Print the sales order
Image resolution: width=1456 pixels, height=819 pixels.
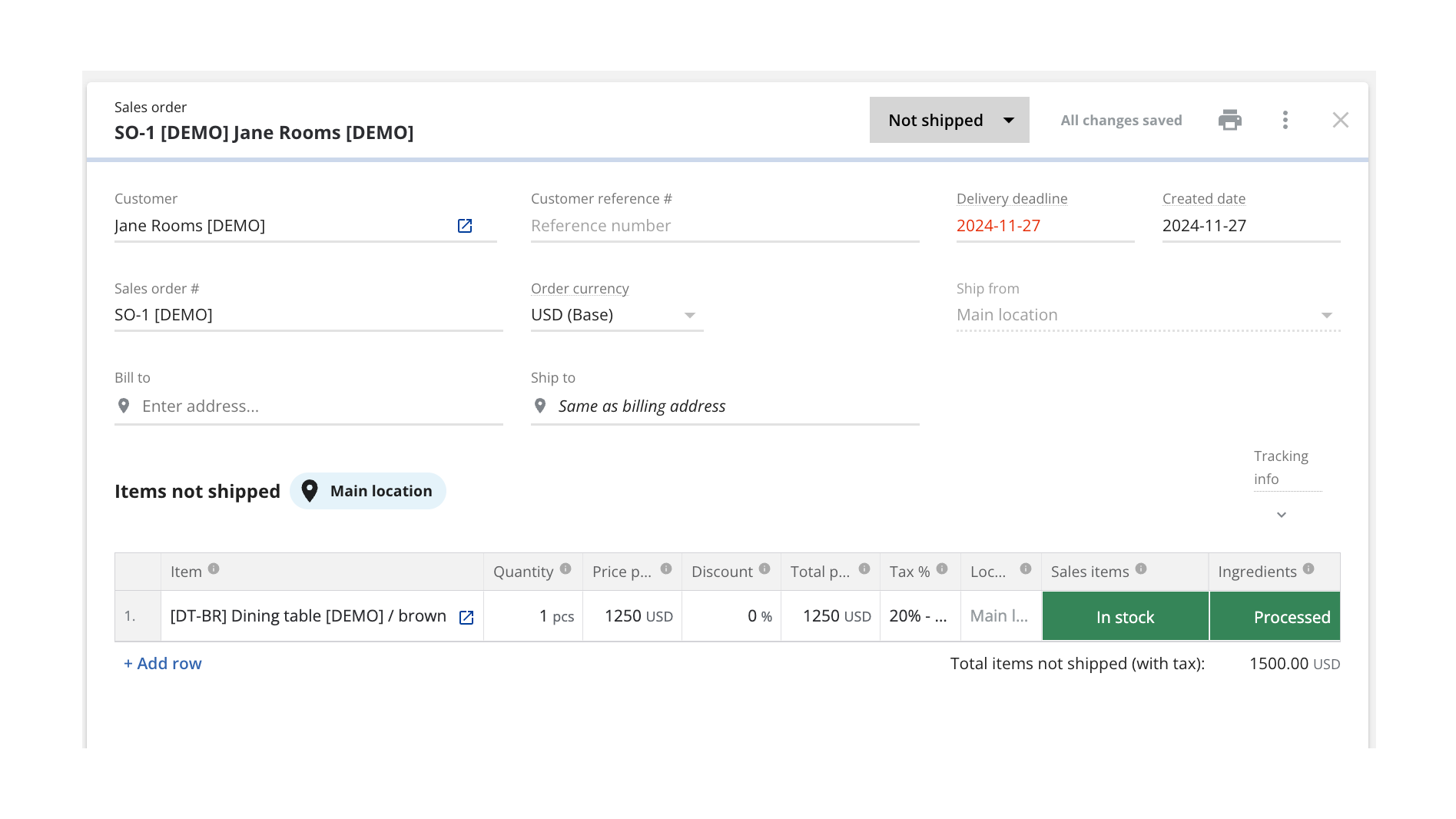point(1230,120)
